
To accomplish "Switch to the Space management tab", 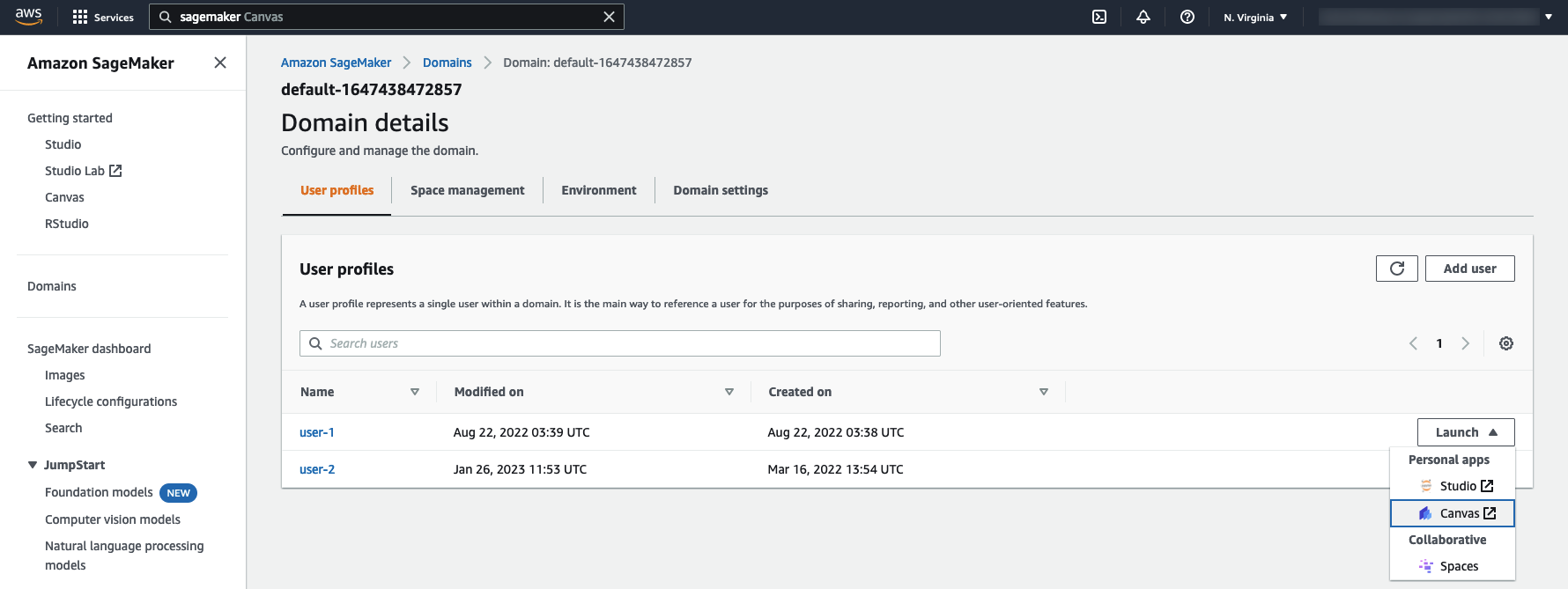I will tap(467, 190).
